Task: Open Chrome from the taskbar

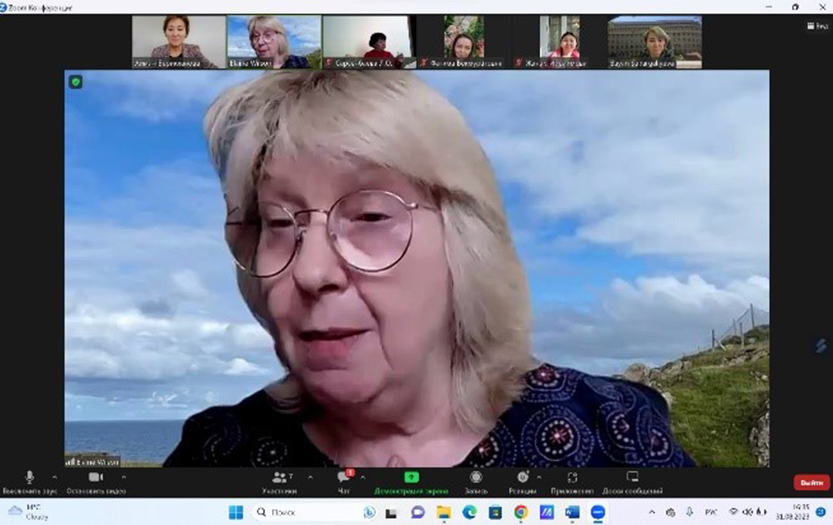Action: point(520,512)
